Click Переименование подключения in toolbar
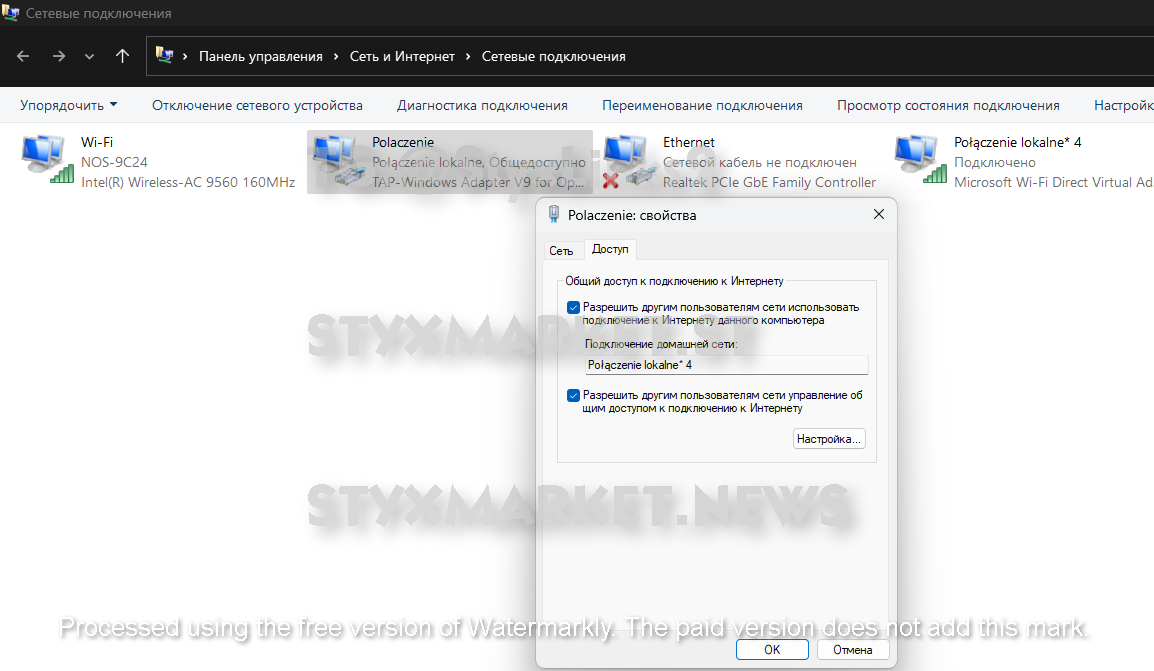Screen dimensions: 1154x671 [702, 105]
